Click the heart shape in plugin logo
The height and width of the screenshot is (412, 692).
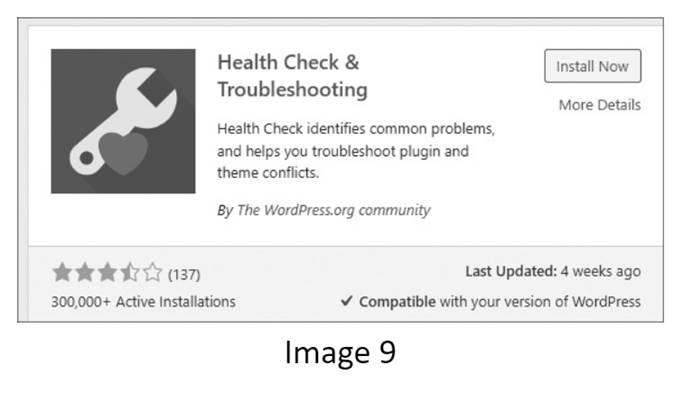[123, 154]
